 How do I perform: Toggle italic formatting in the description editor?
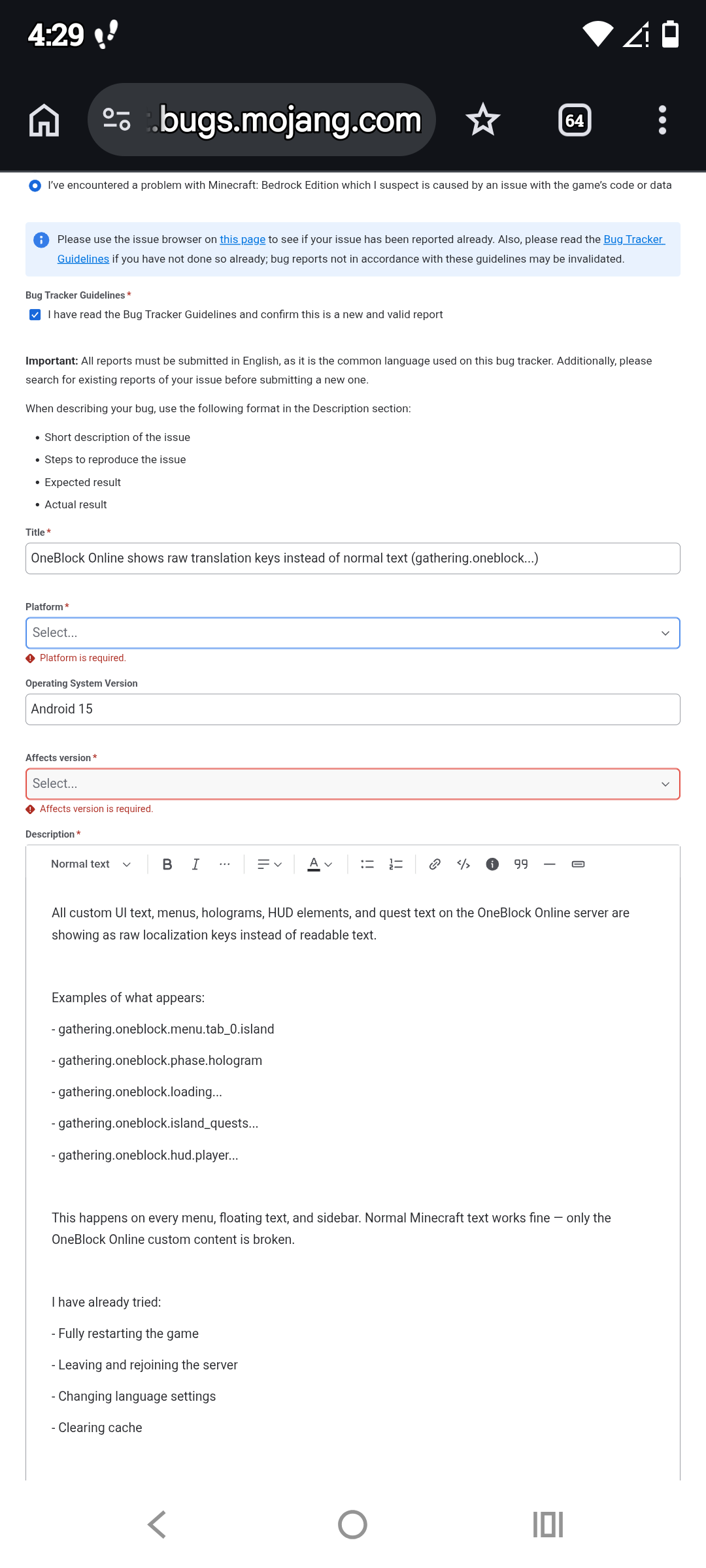click(x=195, y=864)
